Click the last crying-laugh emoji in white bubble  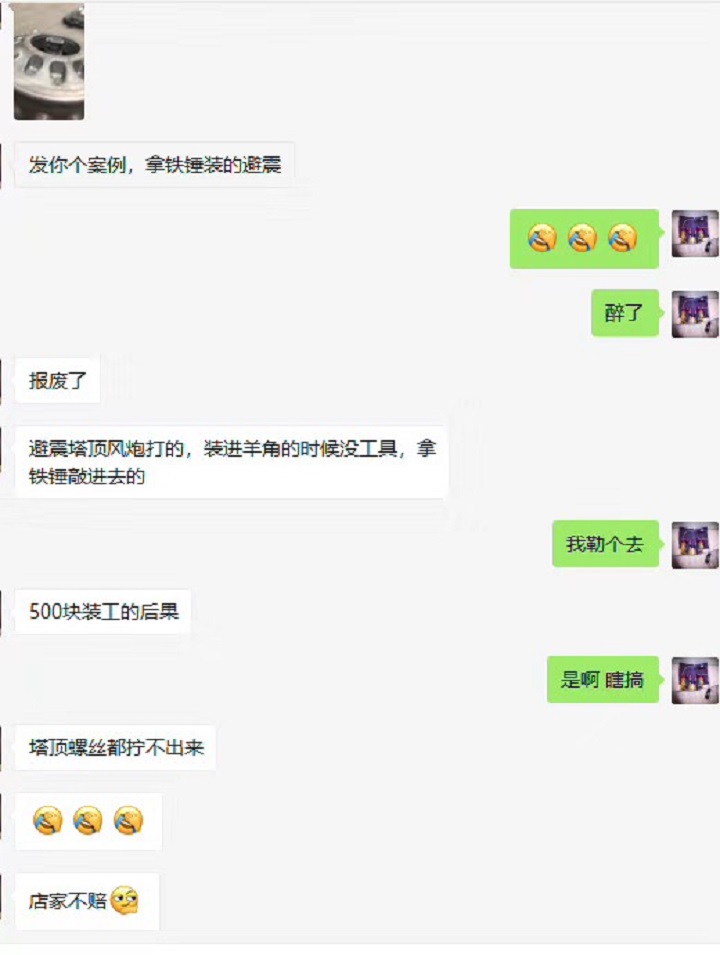(128, 820)
